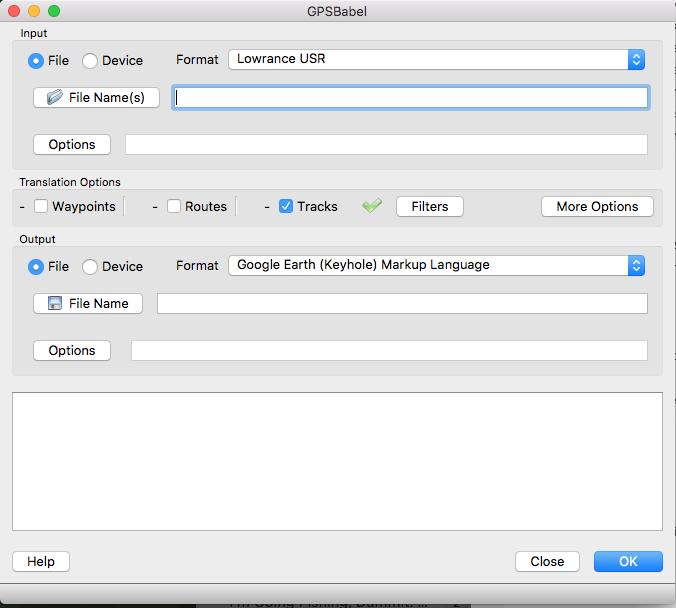Screen dimensions: 676x608
Task: Focus the input file name text field
Action: [411, 97]
